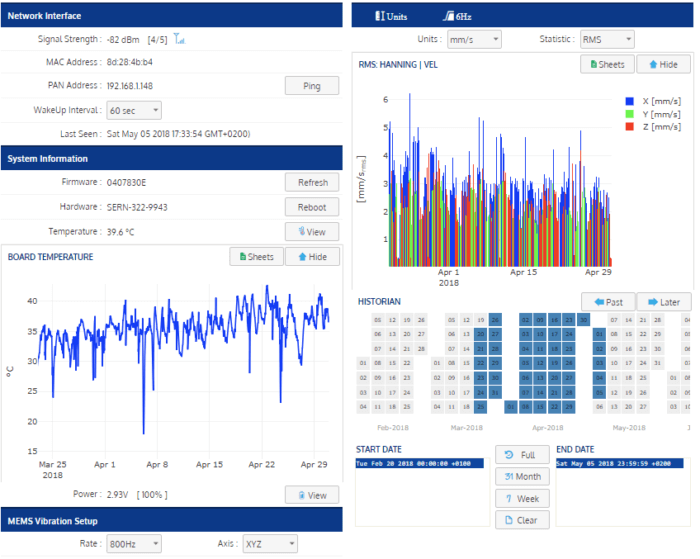Hide the Board Temperature chart
This screenshot has width=700, height=559.
312,257
